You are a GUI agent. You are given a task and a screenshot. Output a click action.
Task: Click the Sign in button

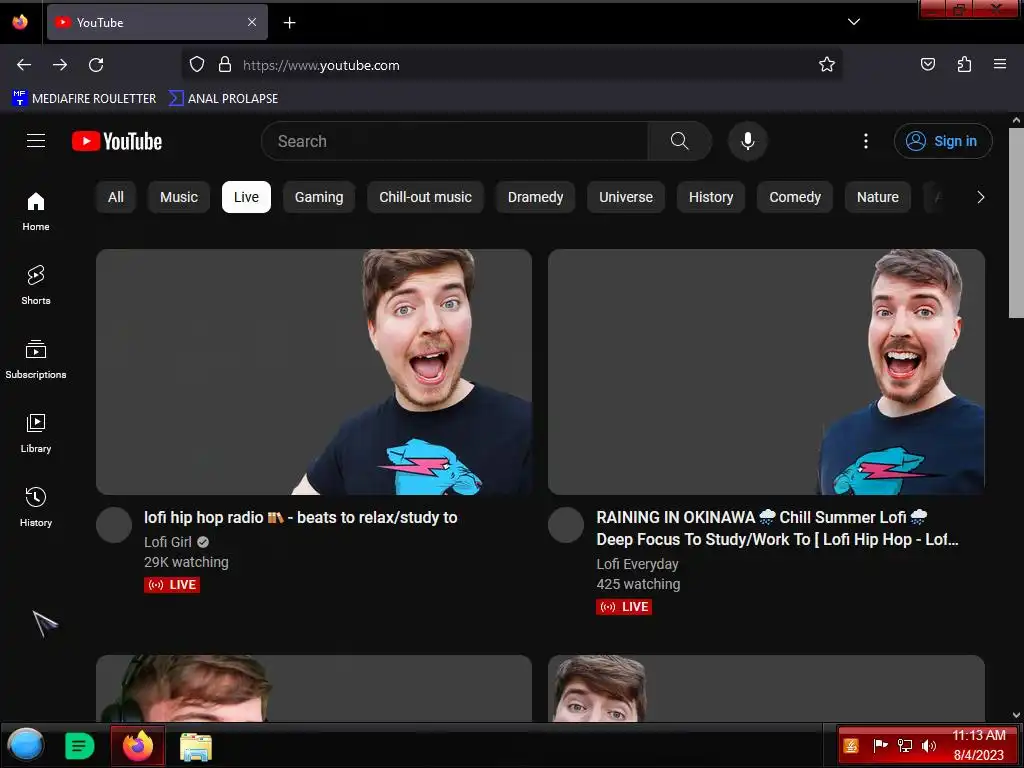point(943,141)
